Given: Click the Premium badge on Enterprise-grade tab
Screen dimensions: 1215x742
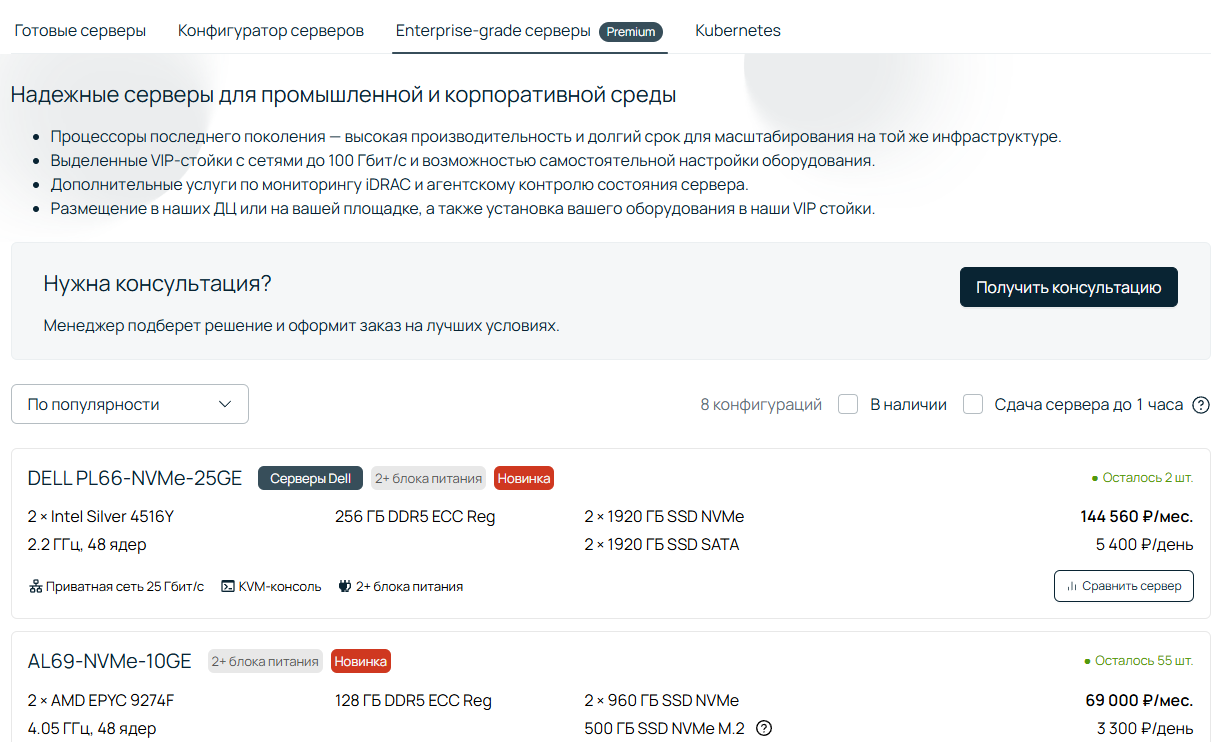Looking at the screenshot, I should tap(631, 32).
